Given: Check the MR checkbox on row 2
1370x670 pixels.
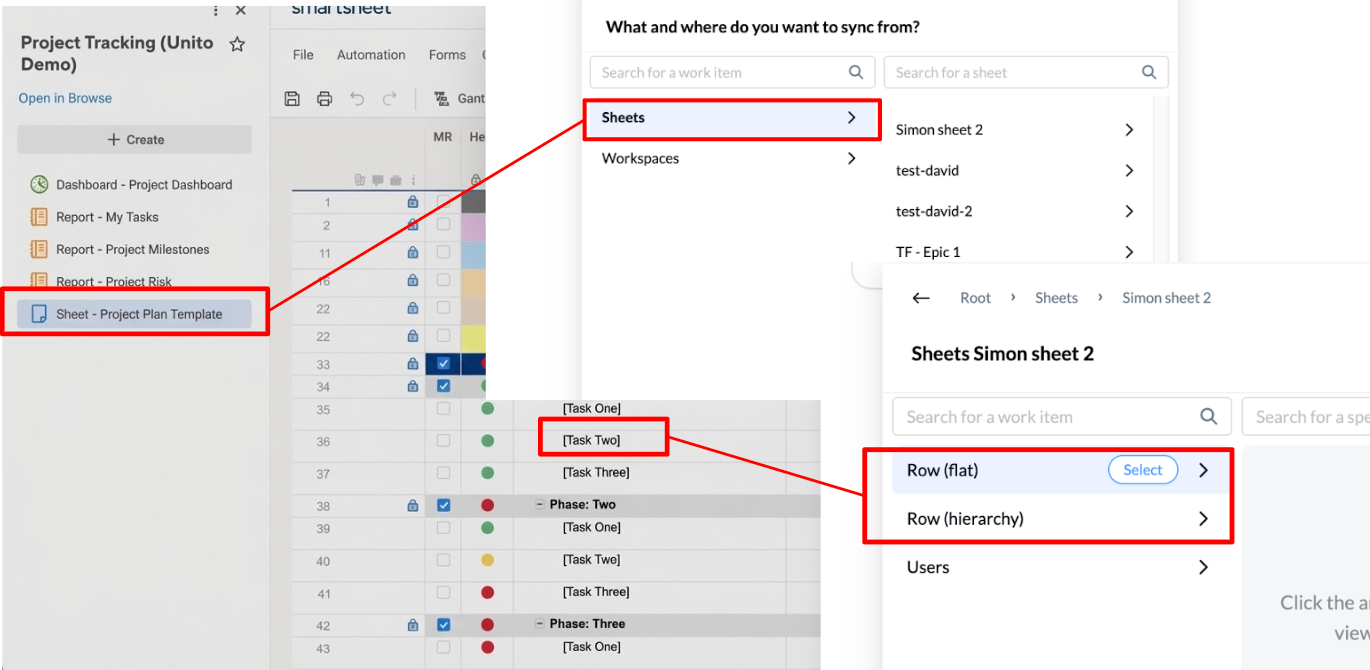Looking at the screenshot, I should tap(442, 224).
